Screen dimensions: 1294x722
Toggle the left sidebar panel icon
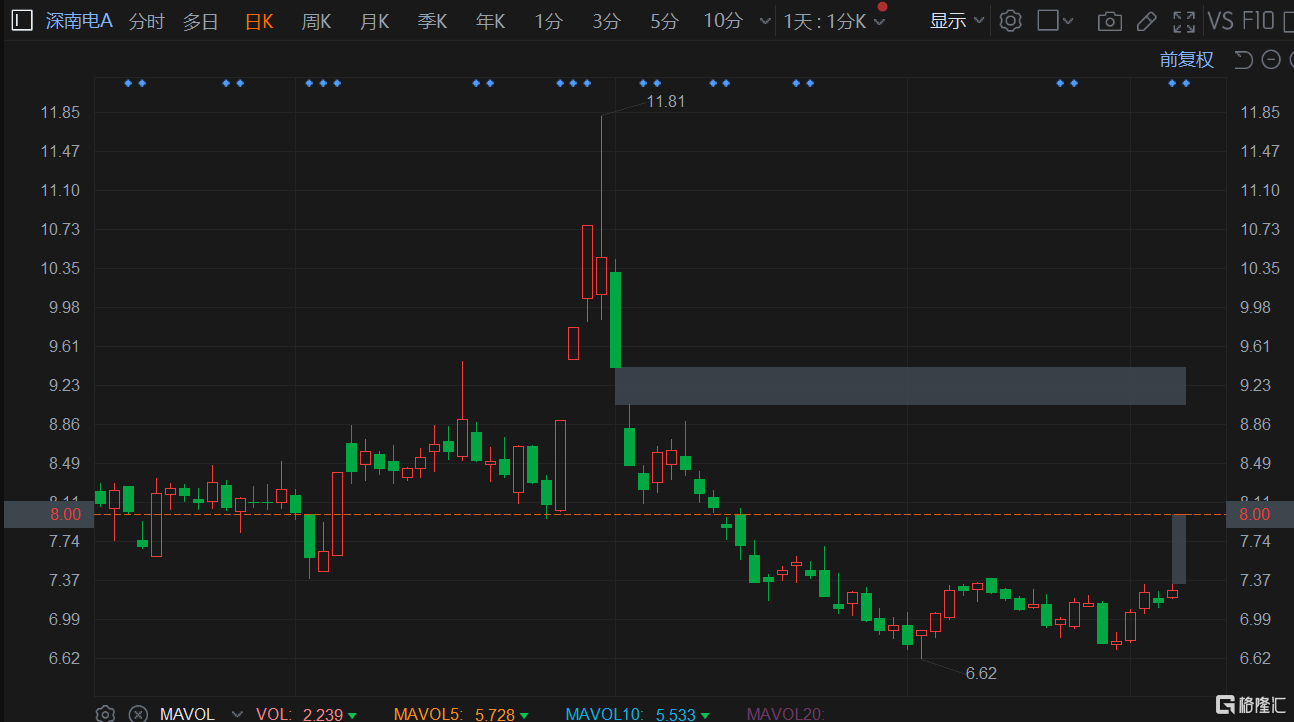(x=21, y=20)
